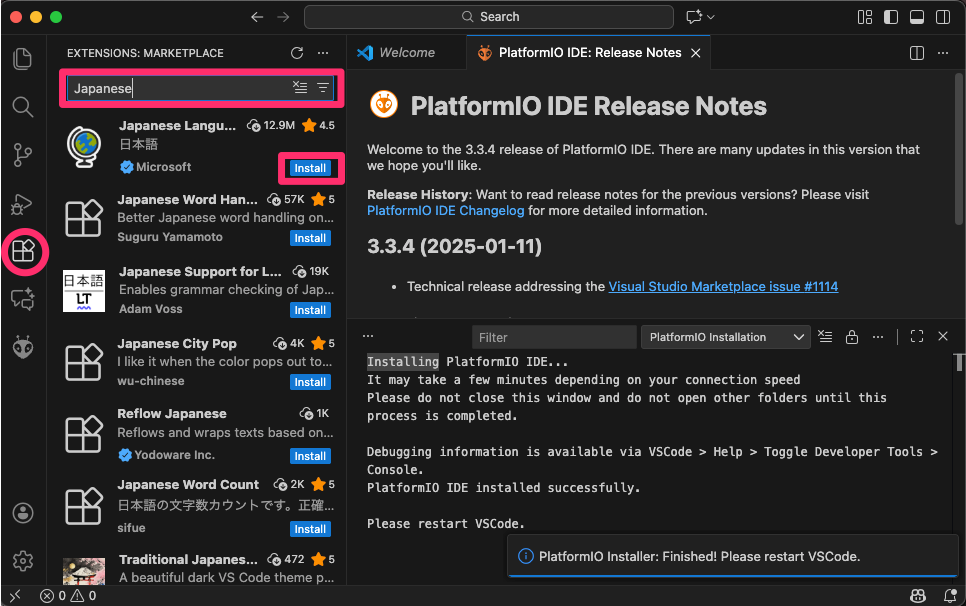This screenshot has width=966, height=606.
Task: Toggle the bottom panel layout button
Action: point(915,17)
